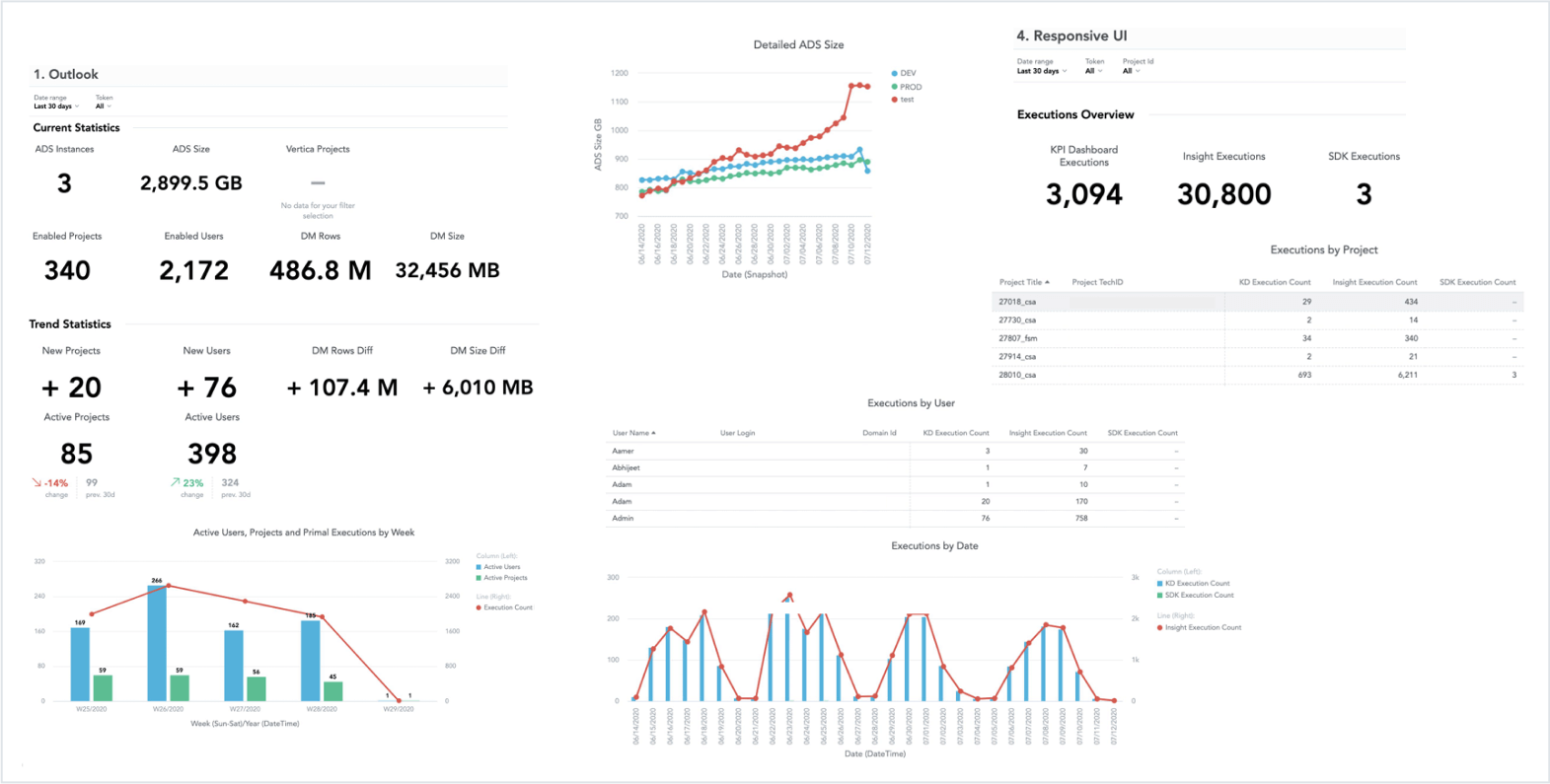This screenshot has height=784, width=1550.
Task: Click the 32,456 MB DM Size value
Action: coord(447,270)
